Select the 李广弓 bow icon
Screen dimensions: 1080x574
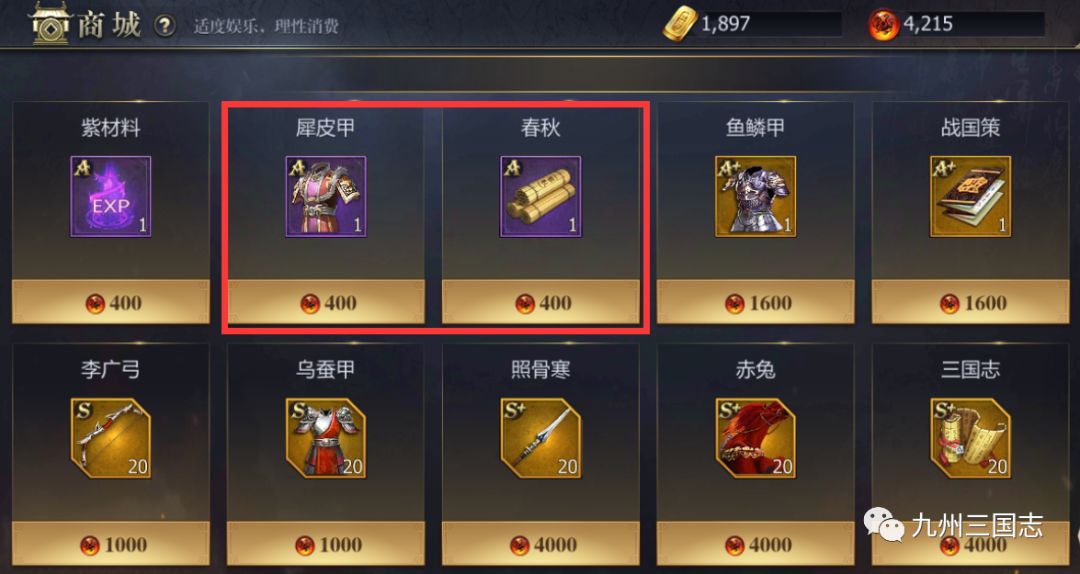[x=111, y=438]
